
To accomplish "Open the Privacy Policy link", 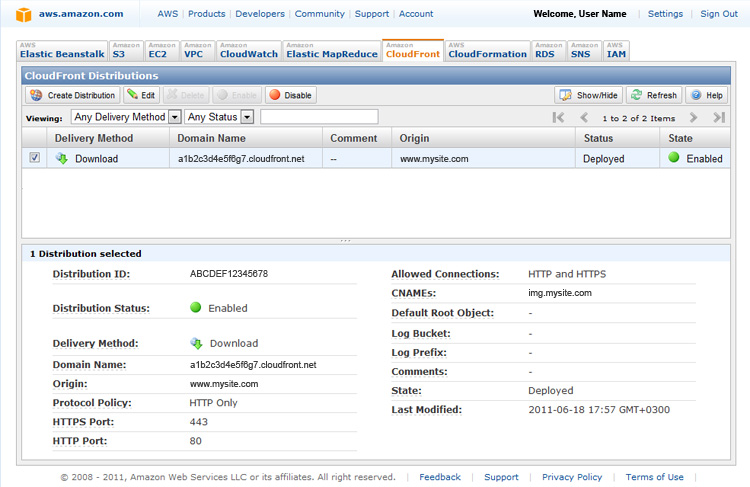I will 572,477.
